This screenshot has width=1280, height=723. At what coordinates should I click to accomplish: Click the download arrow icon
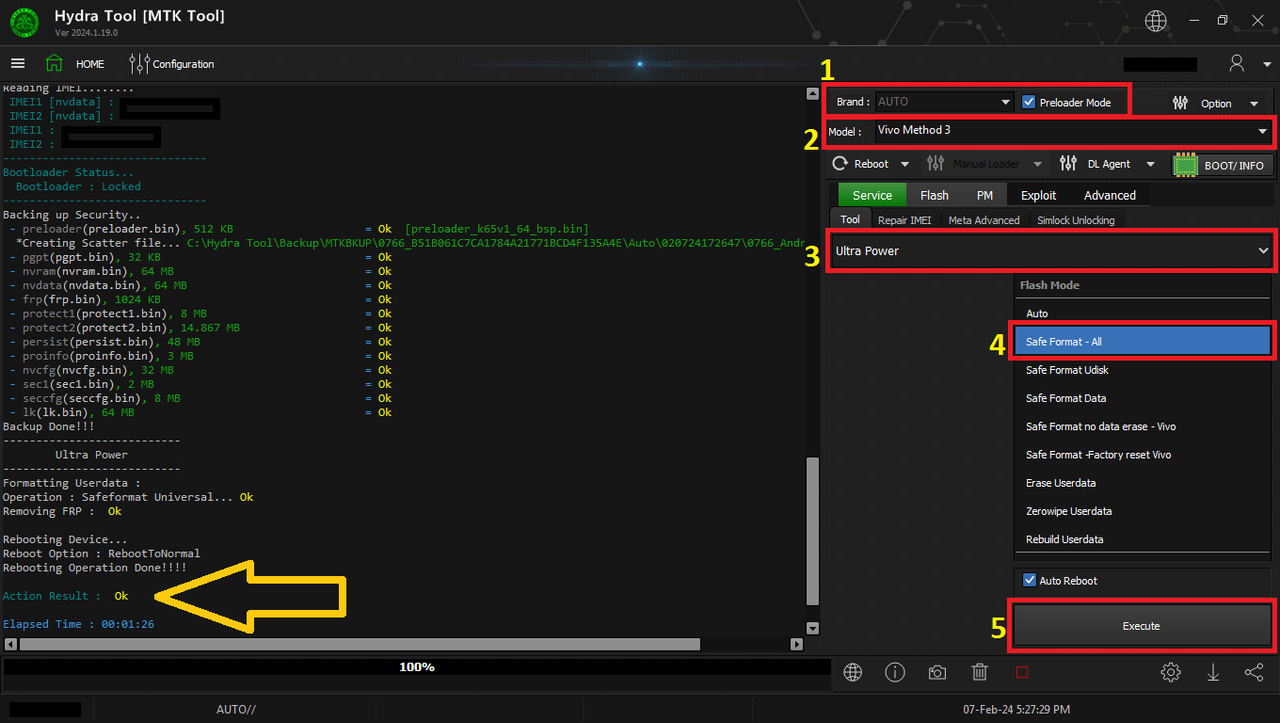click(x=1213, y=672)
